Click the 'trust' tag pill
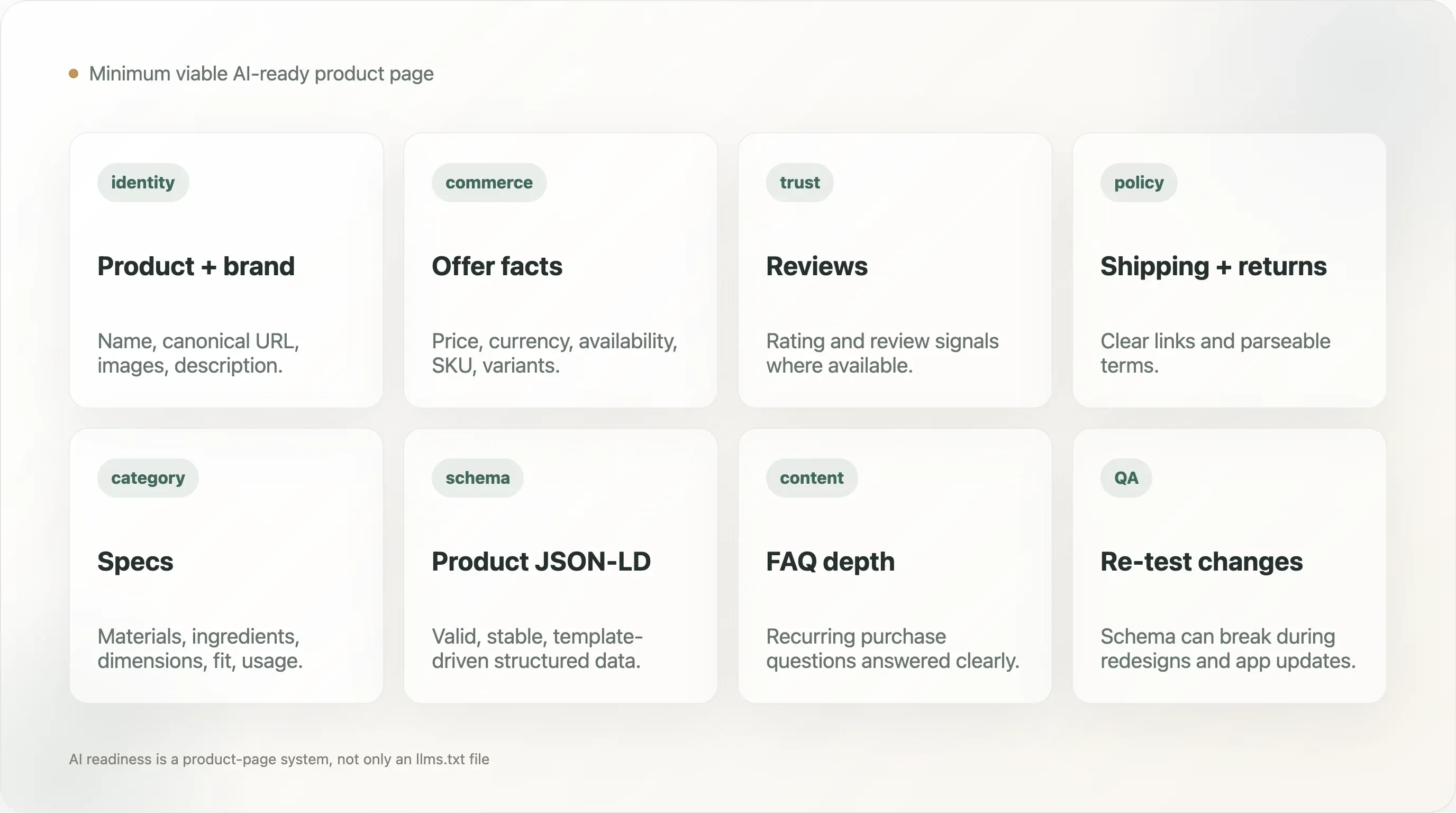Image resolution: width=1456 pixels, height=813 pixels. click(x=799, y=182)
